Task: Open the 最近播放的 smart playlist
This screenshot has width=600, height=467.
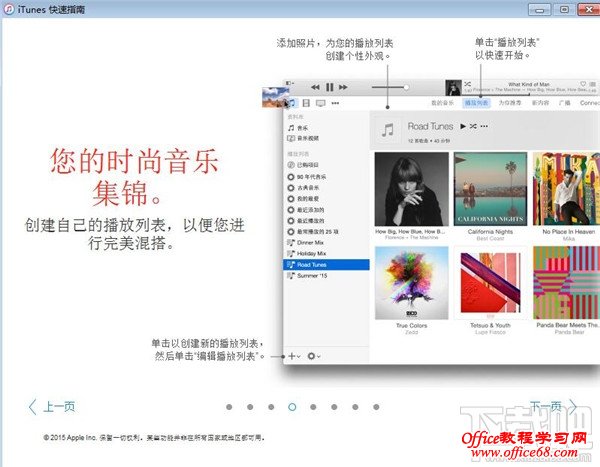Action: coord(306,220)
